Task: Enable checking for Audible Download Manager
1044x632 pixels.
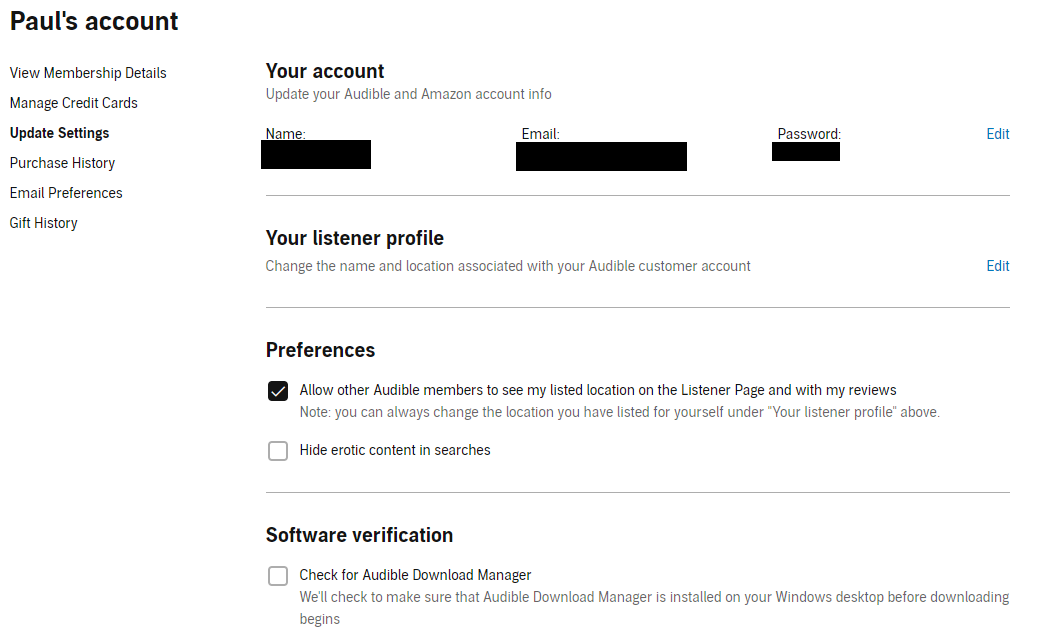Action: 278,575
